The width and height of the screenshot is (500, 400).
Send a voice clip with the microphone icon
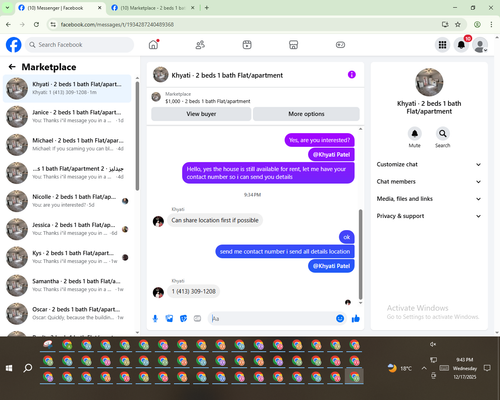[x=155, y=319]
